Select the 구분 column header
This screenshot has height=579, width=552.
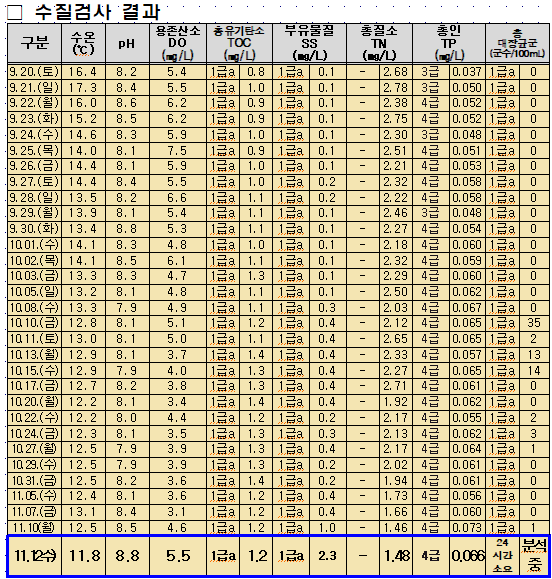35,43
